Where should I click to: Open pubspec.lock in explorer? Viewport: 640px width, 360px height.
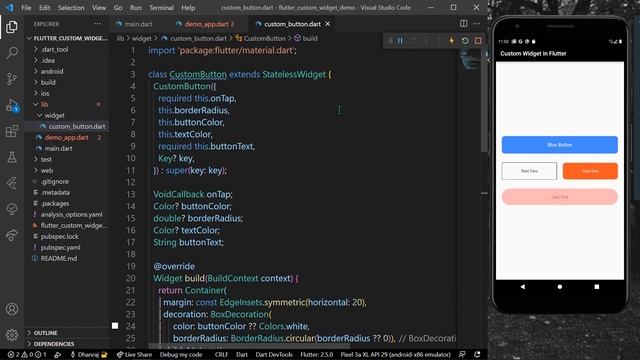pyautogui.click(x=59, y=236)
